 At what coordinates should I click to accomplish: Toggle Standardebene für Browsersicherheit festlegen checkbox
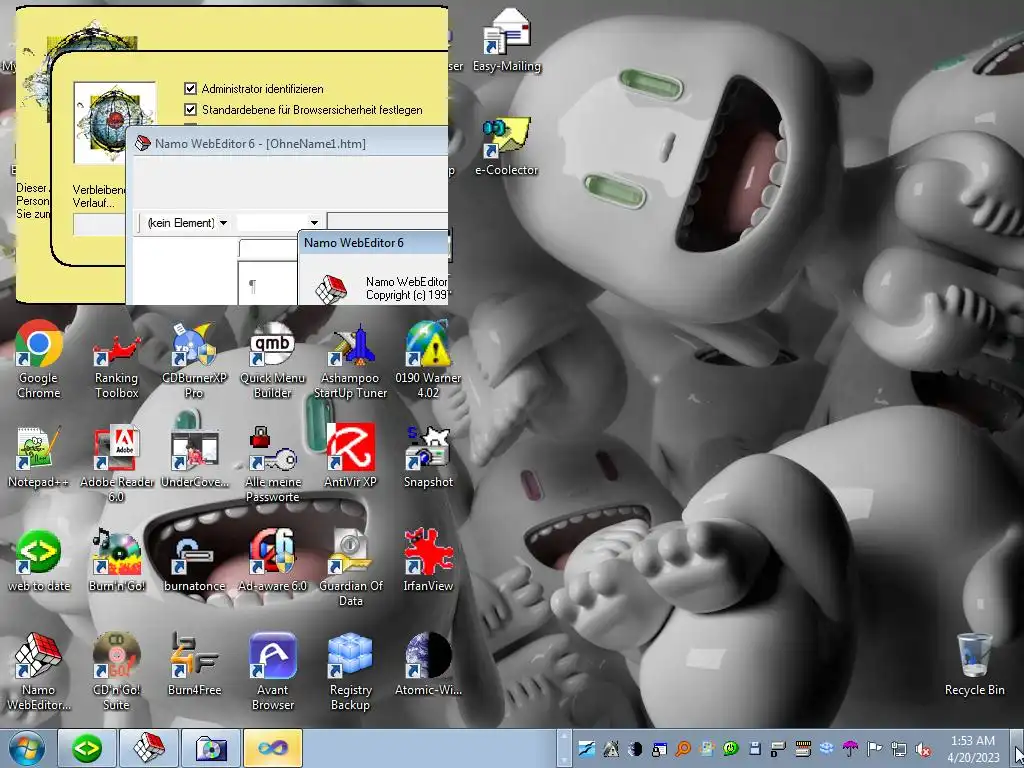[191, 109]
